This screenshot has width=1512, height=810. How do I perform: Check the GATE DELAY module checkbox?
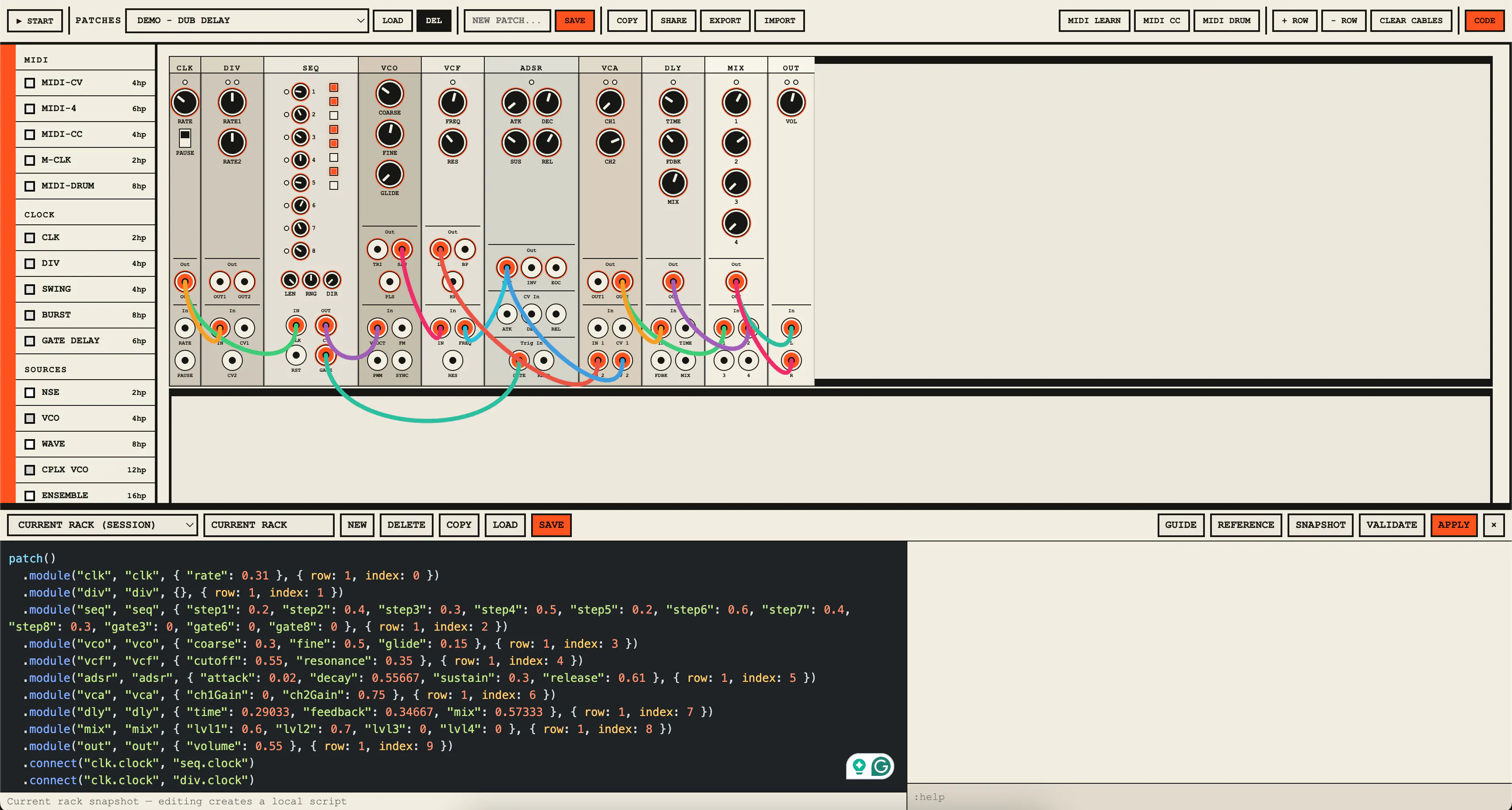tap(30, 341)
